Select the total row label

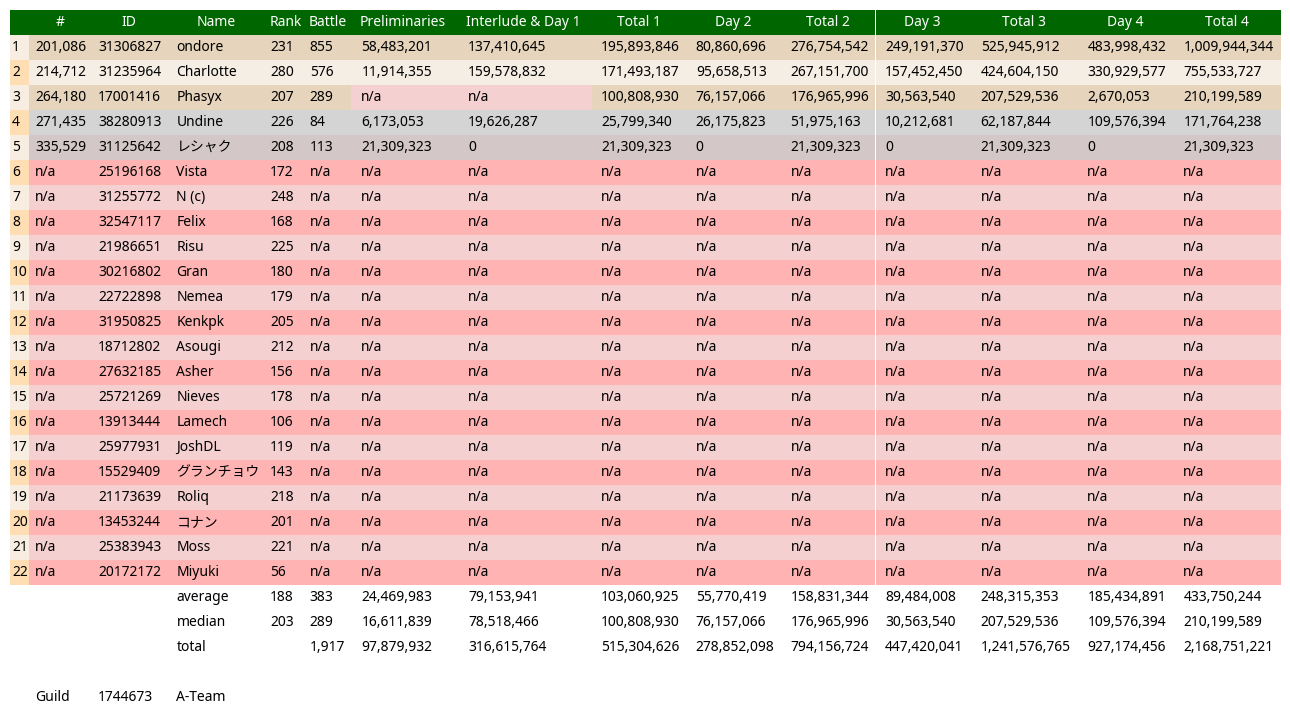[191, 646]
